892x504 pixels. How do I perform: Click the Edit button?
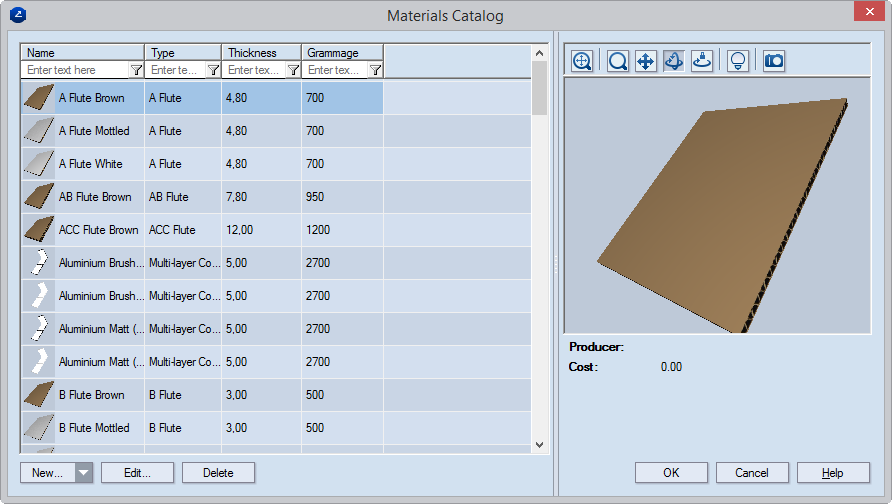pyautogui.click(x=137, y=473)
